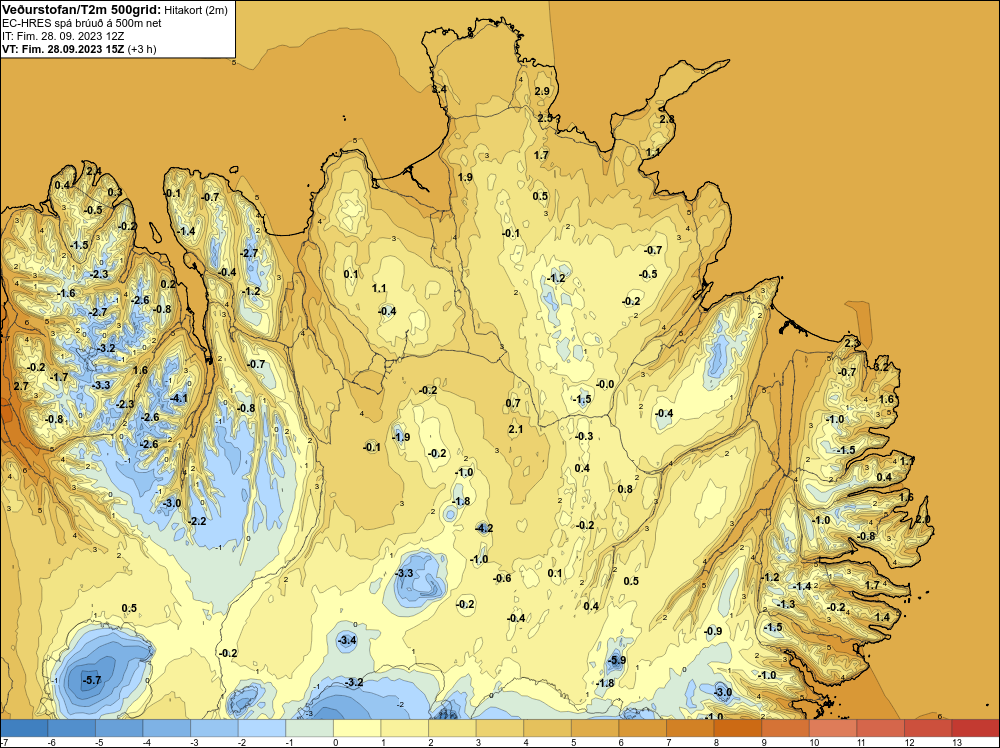This screenshot has height=748, width=1000.
Task: Select the -4.2 temperature label
Action: point(484,528)
